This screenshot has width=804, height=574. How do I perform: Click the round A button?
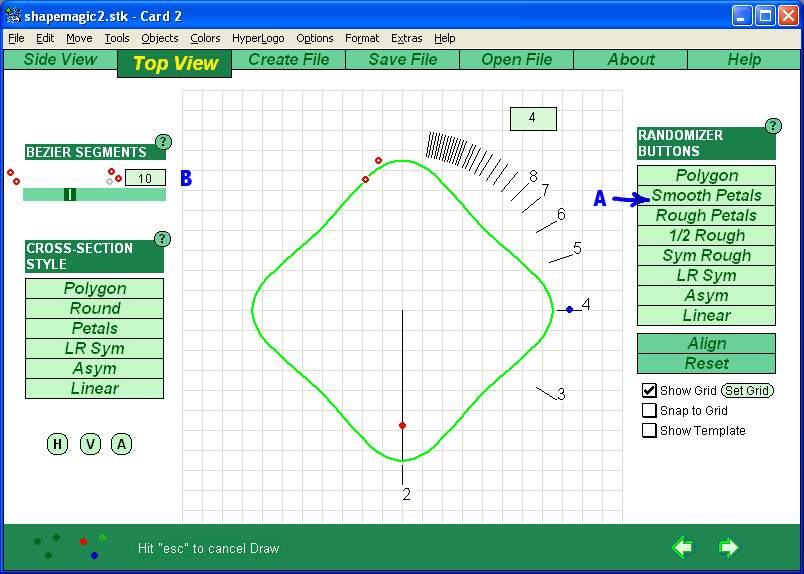pos(121,444)
